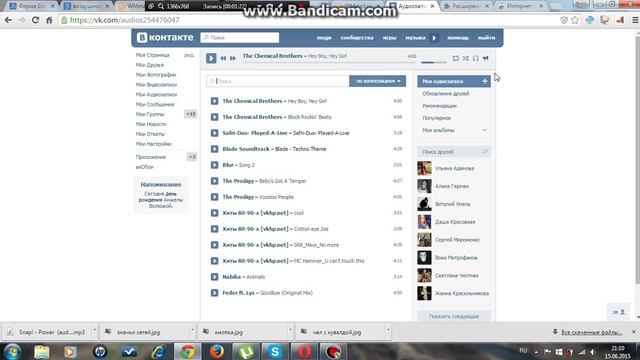Open the Chrome menu hamburger icon

click(635, 20)
